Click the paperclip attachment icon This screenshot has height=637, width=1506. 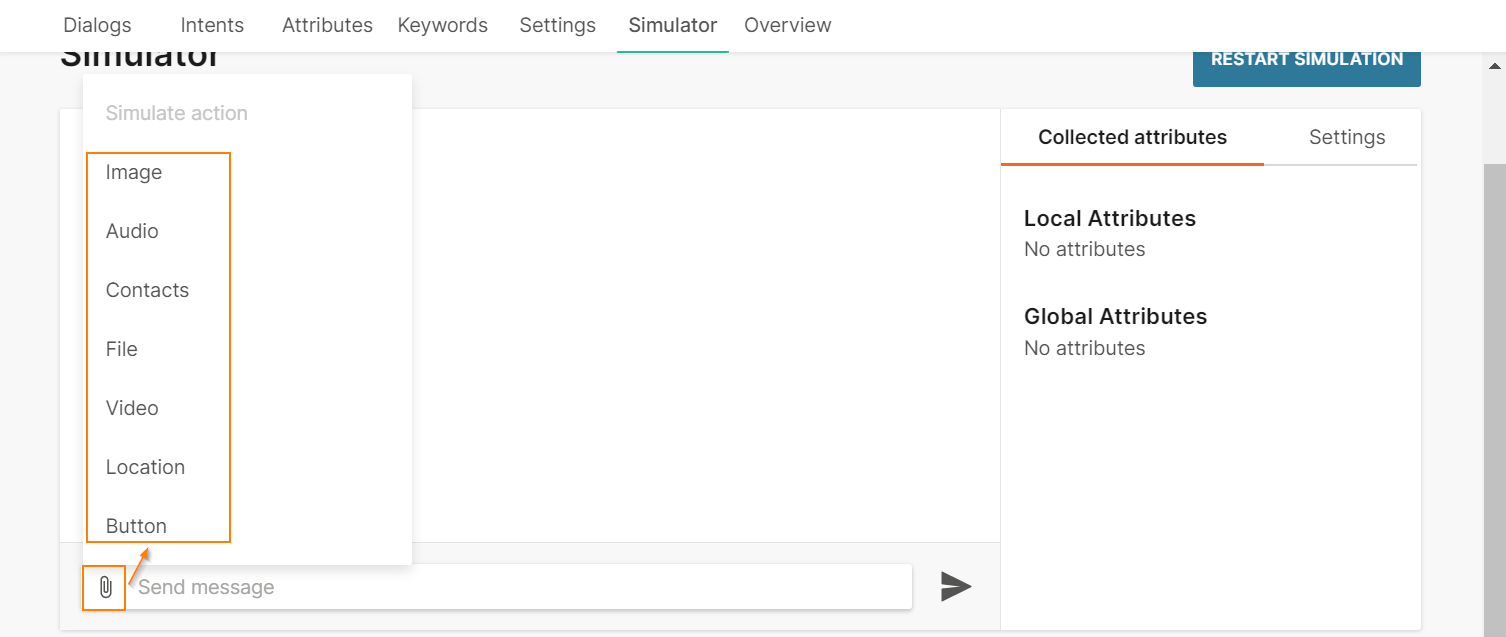105,587
